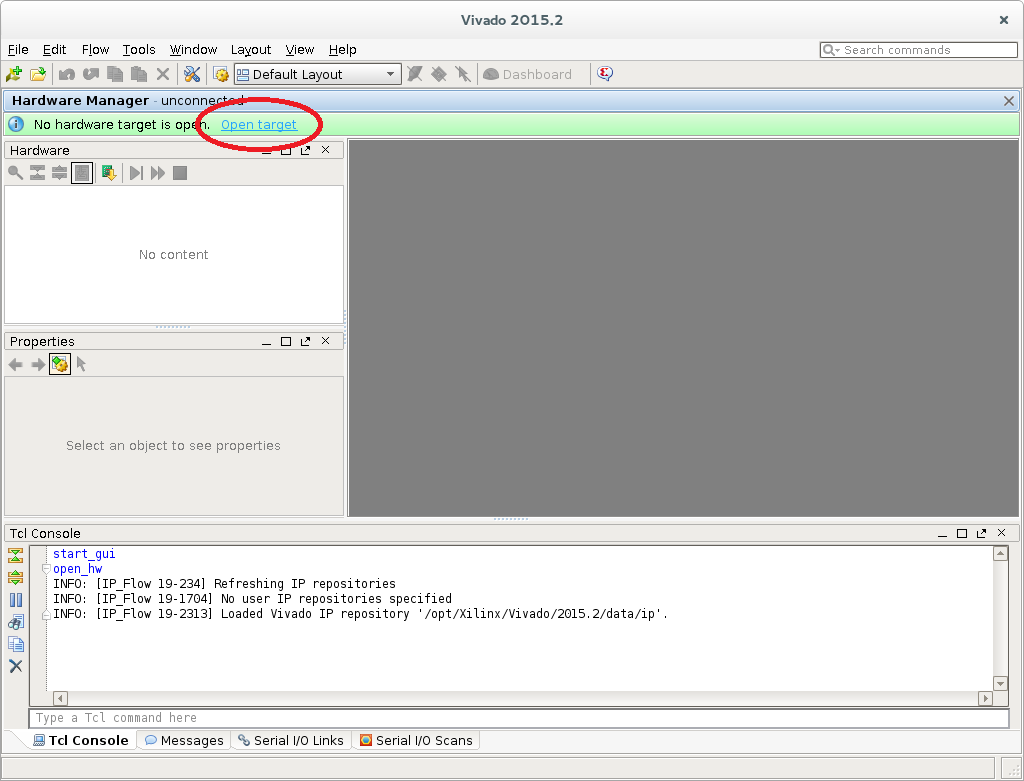1024x781 pixels.
Task: Click the Search commands field
Action: coord(919,50)
